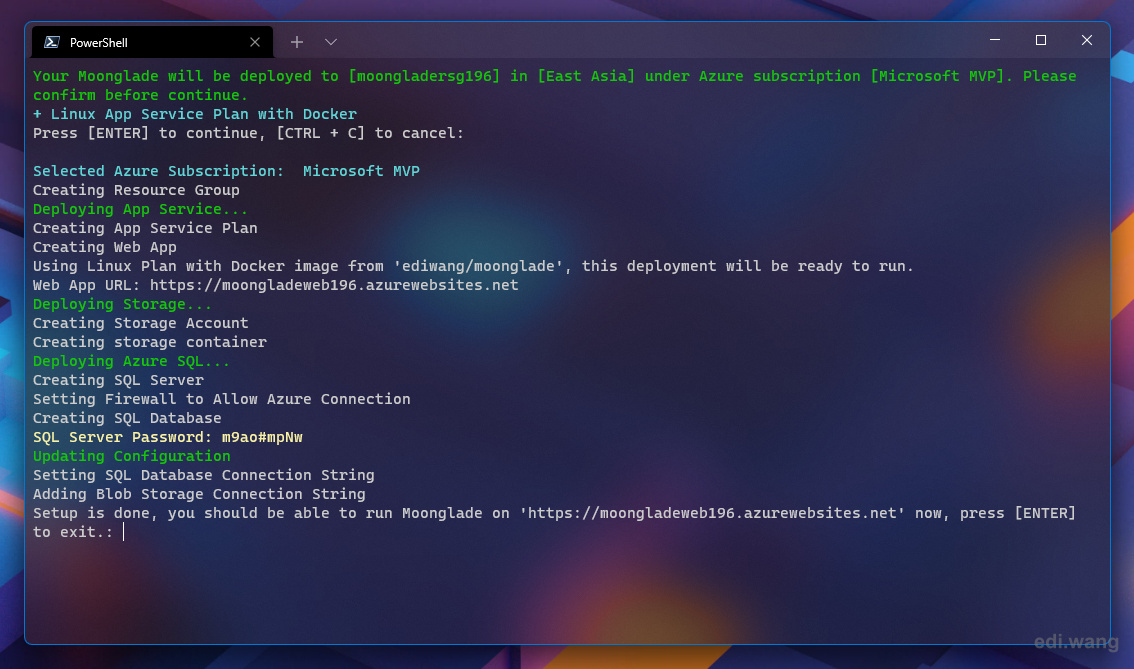Image resolution: width=1134 pixels, height=669 pixels.
Task: Click the 'Using Linux Plan with Docker image' line
Action: [x=473, y=265]
